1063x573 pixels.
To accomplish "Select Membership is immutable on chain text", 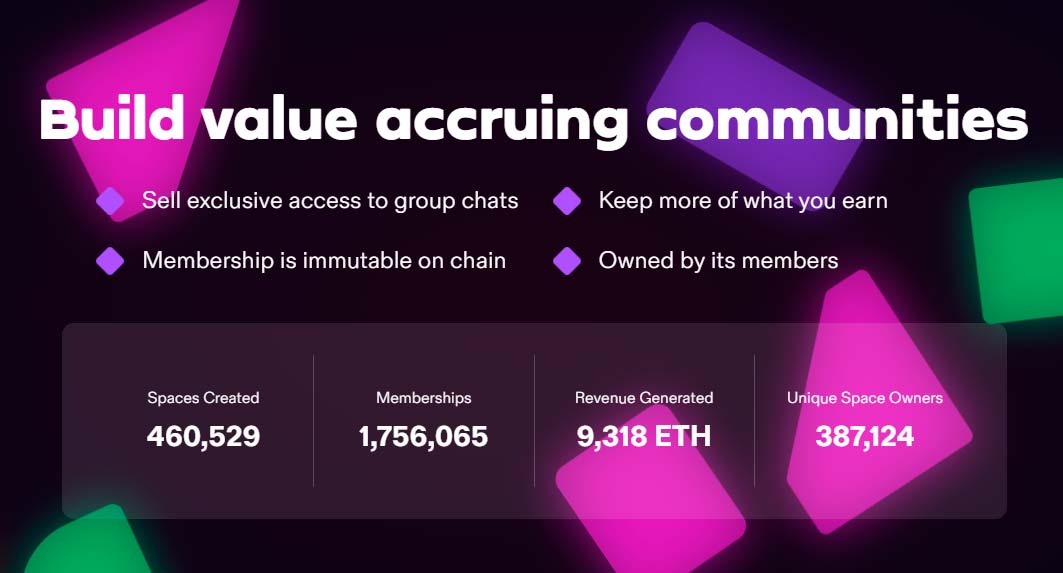I will click(324, 260).
